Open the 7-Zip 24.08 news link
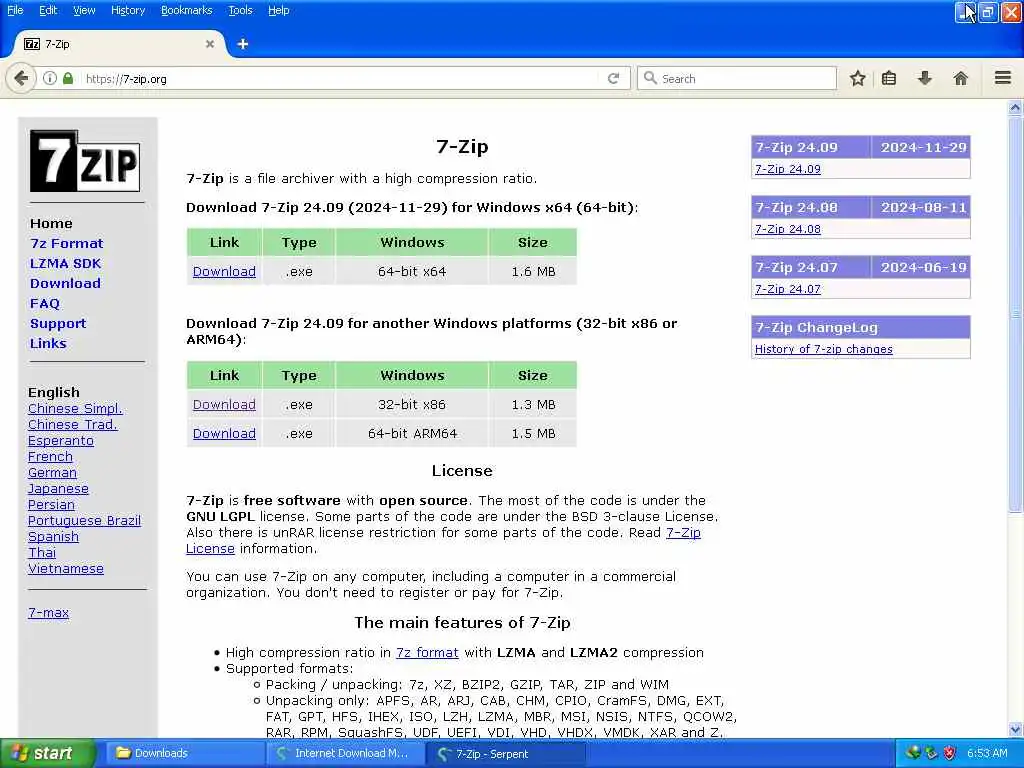This screenshot has height=768, width=1024. (788, 229)
